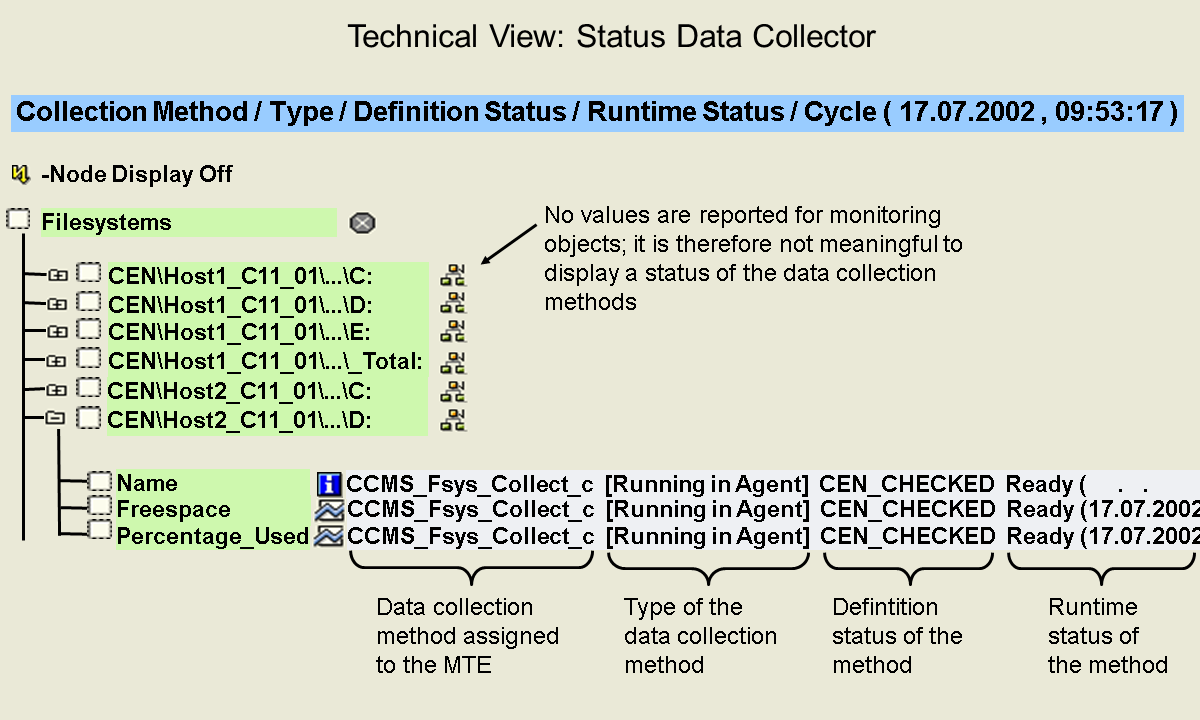Image resolution: width=1200 pixels, height=720 pixels.
Task: Click the chart icon next to Freespace
Action: pyautogui.click(x=329, y=510)
